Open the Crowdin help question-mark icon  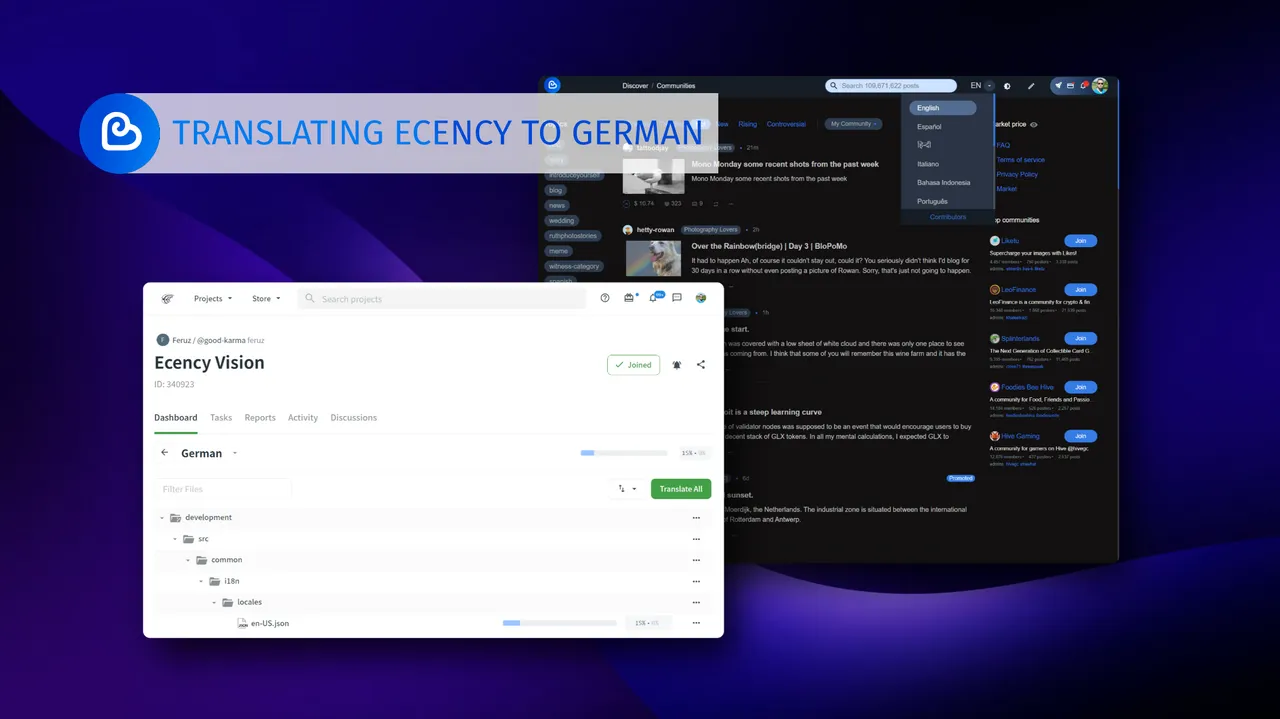pyautogui.click(x=605, y=298)
